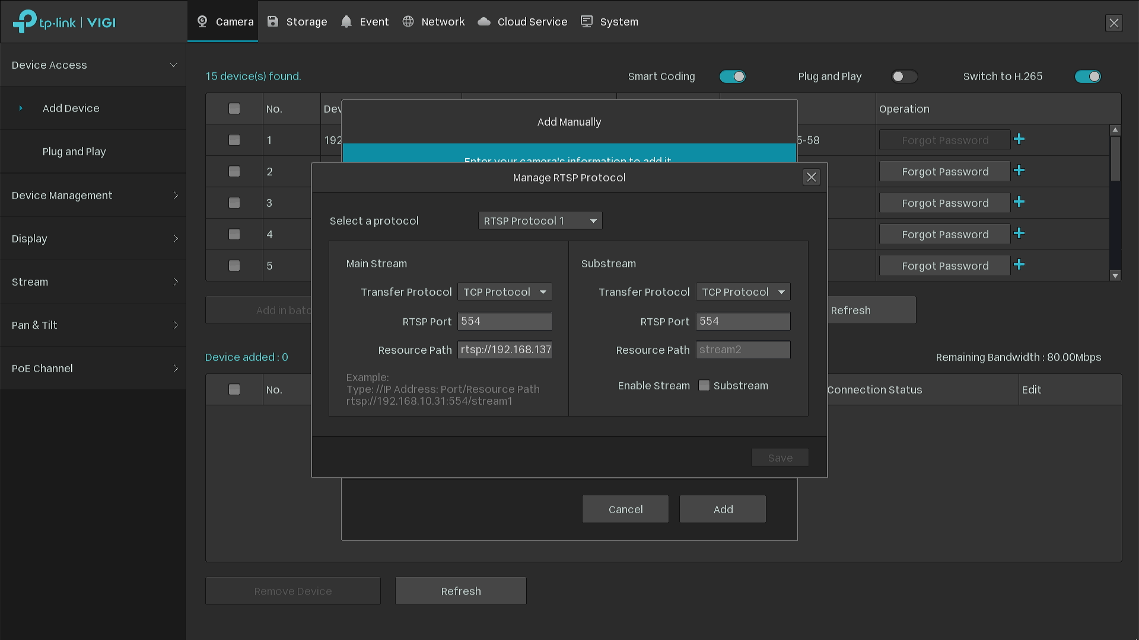Close the Manage RTSP Protocol dialog
1139x640 pixels.
coord(811,177)
